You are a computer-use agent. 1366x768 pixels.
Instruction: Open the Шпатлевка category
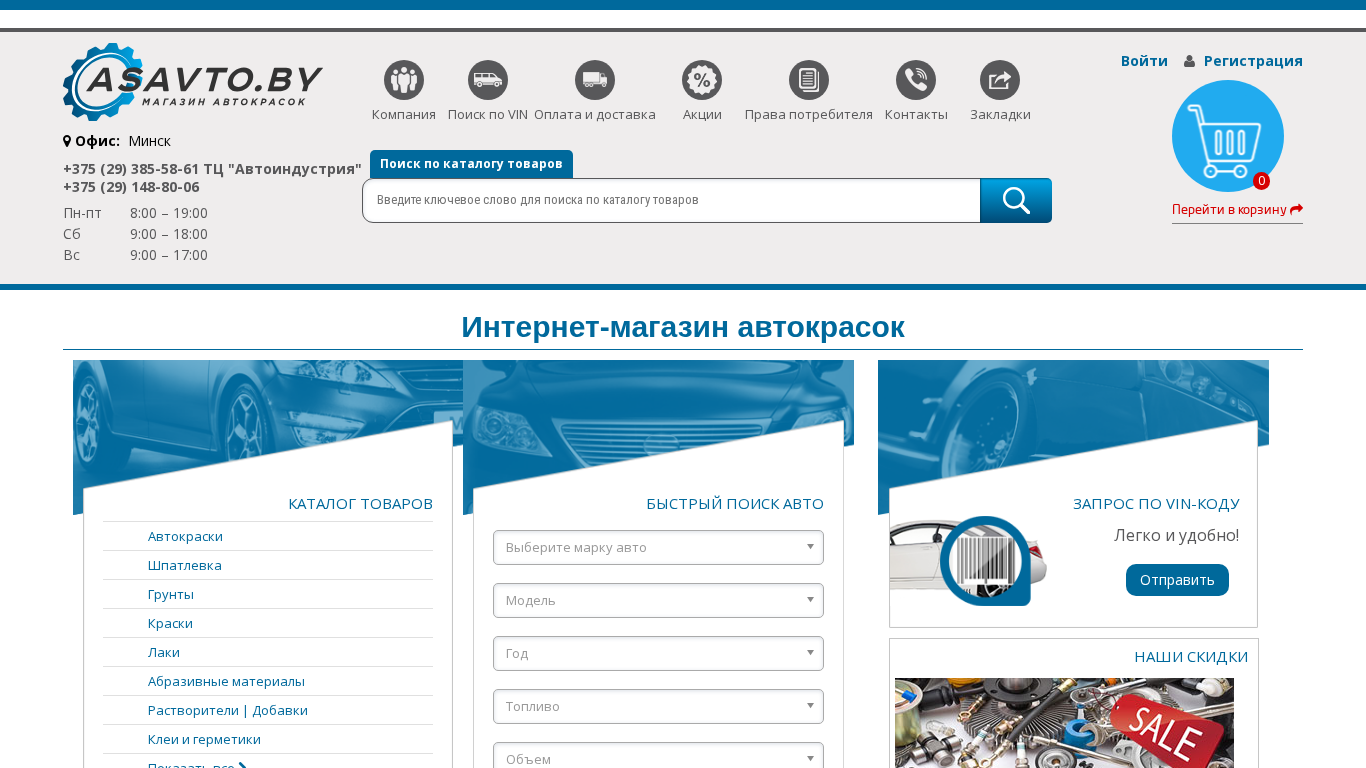pos(185,565)
